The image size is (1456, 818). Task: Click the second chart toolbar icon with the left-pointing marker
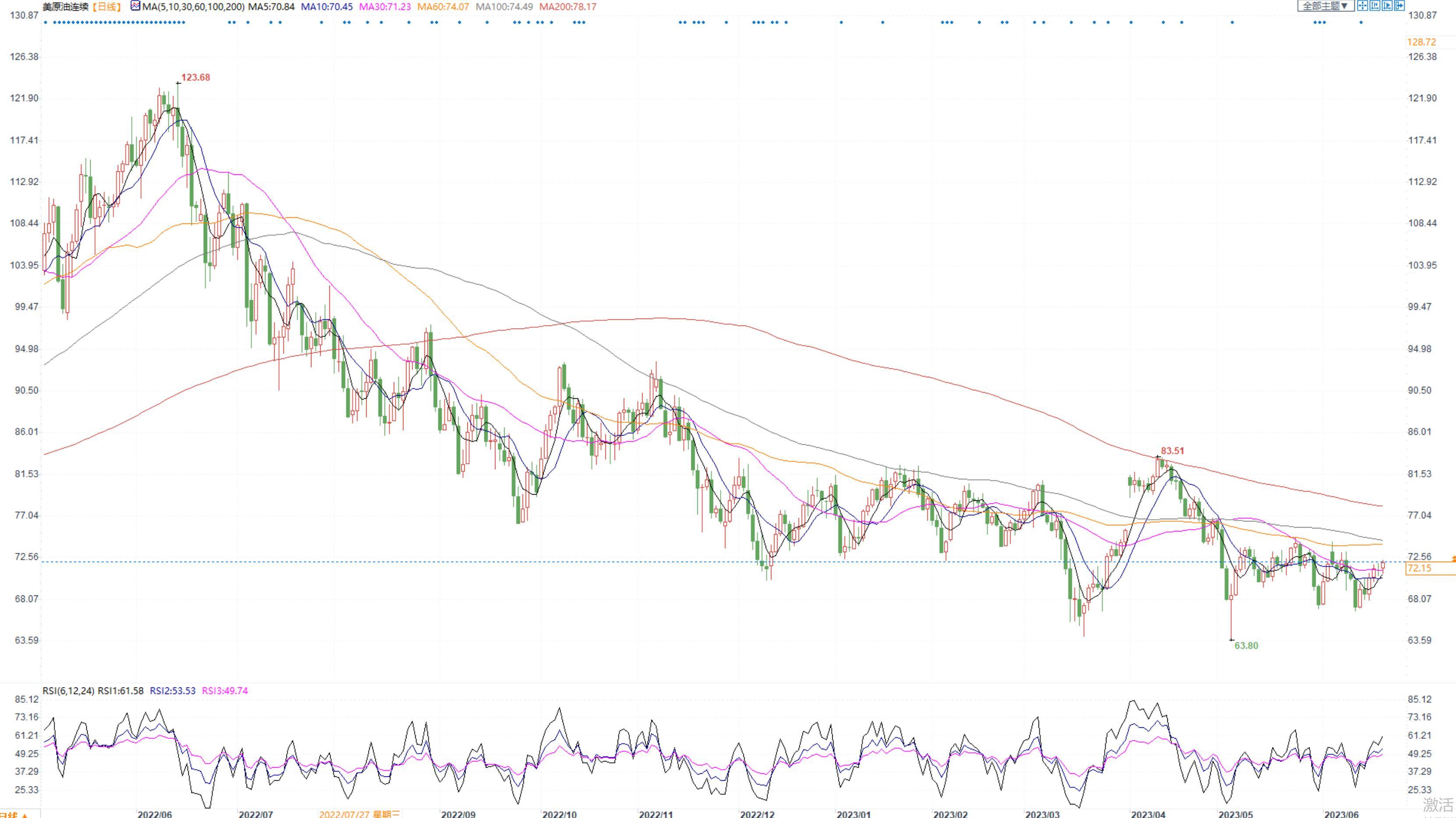[x=1375, y=6]
